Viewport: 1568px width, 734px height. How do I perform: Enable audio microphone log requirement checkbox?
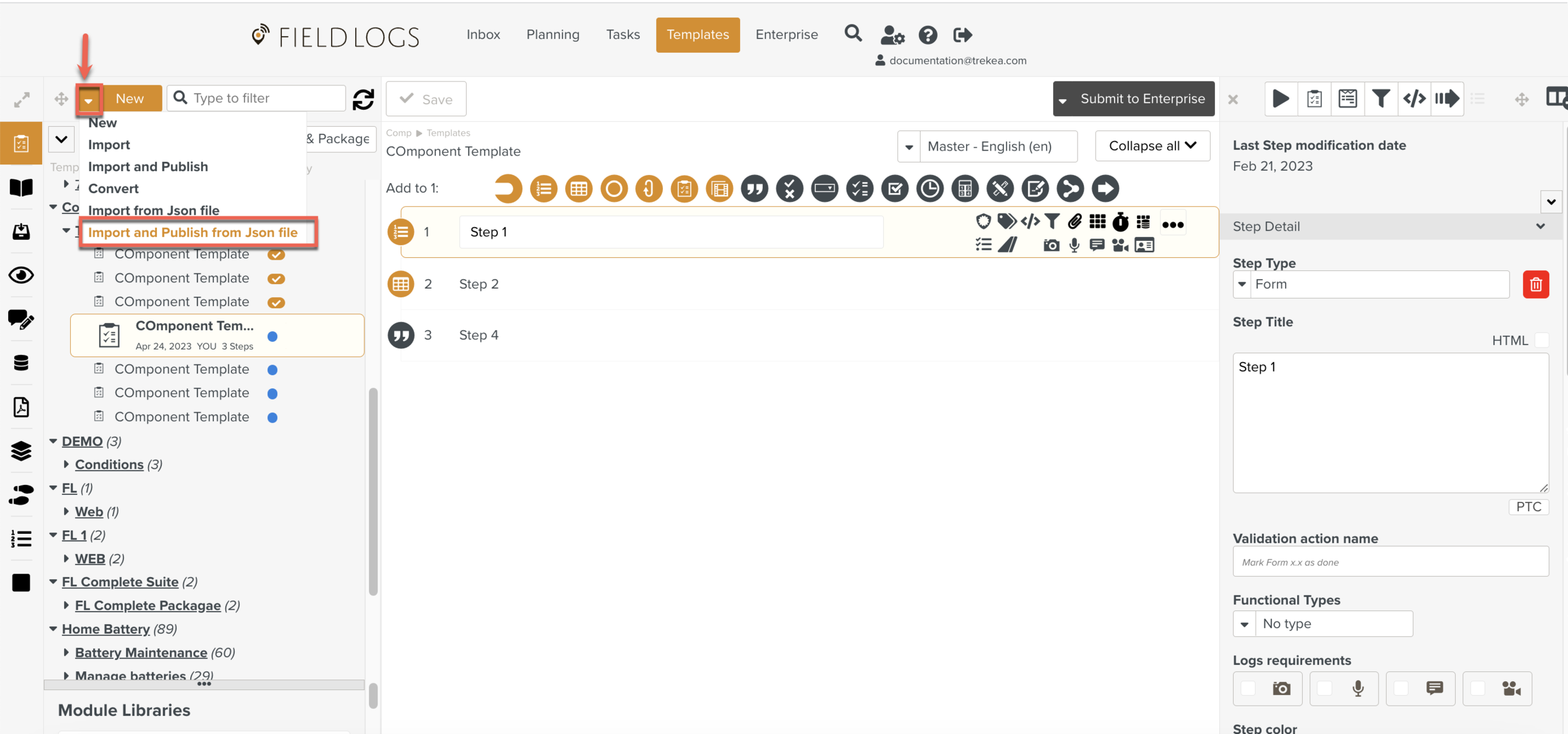pyautogui.click(x=1325, y=688)
